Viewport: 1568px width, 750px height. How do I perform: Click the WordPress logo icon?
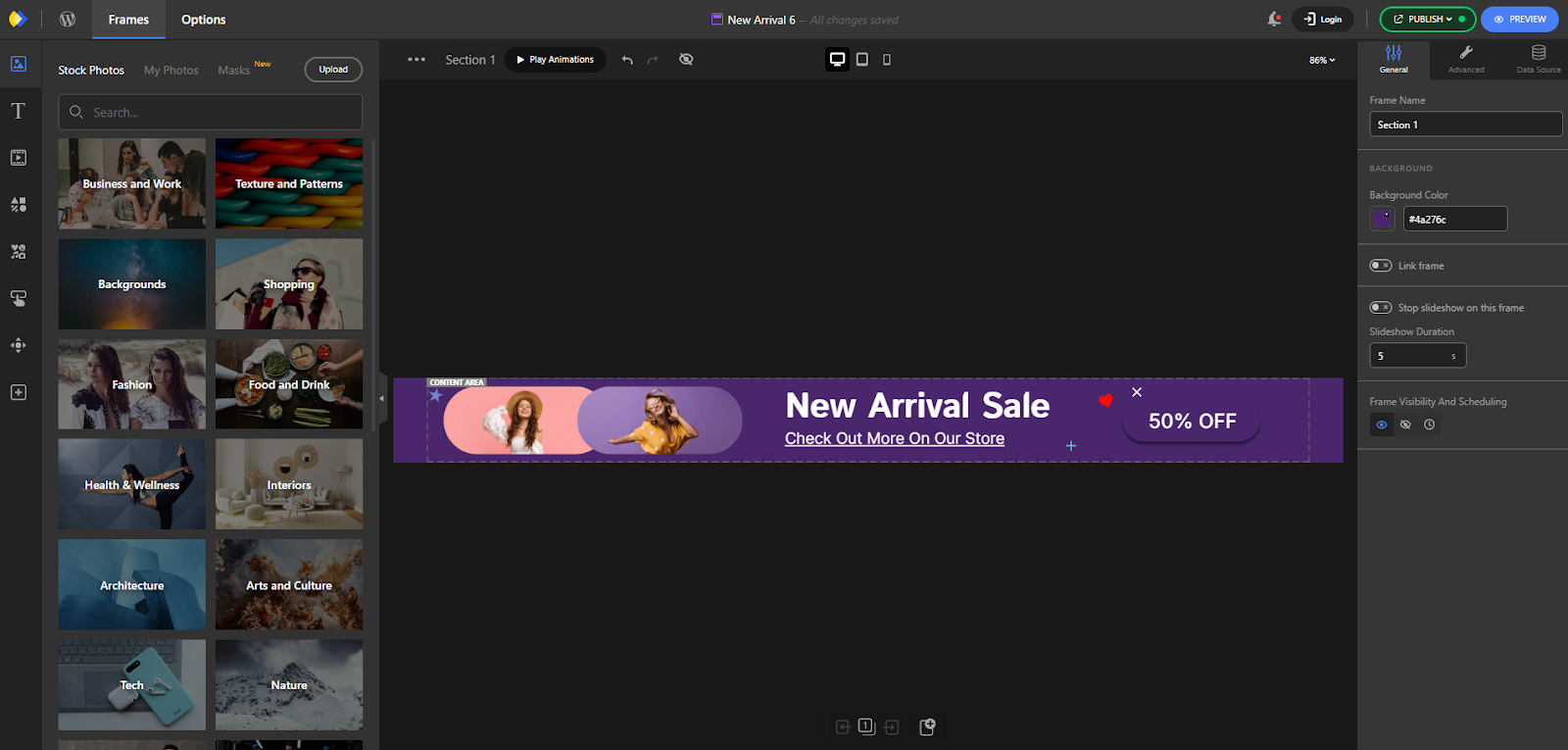point(68,20)
